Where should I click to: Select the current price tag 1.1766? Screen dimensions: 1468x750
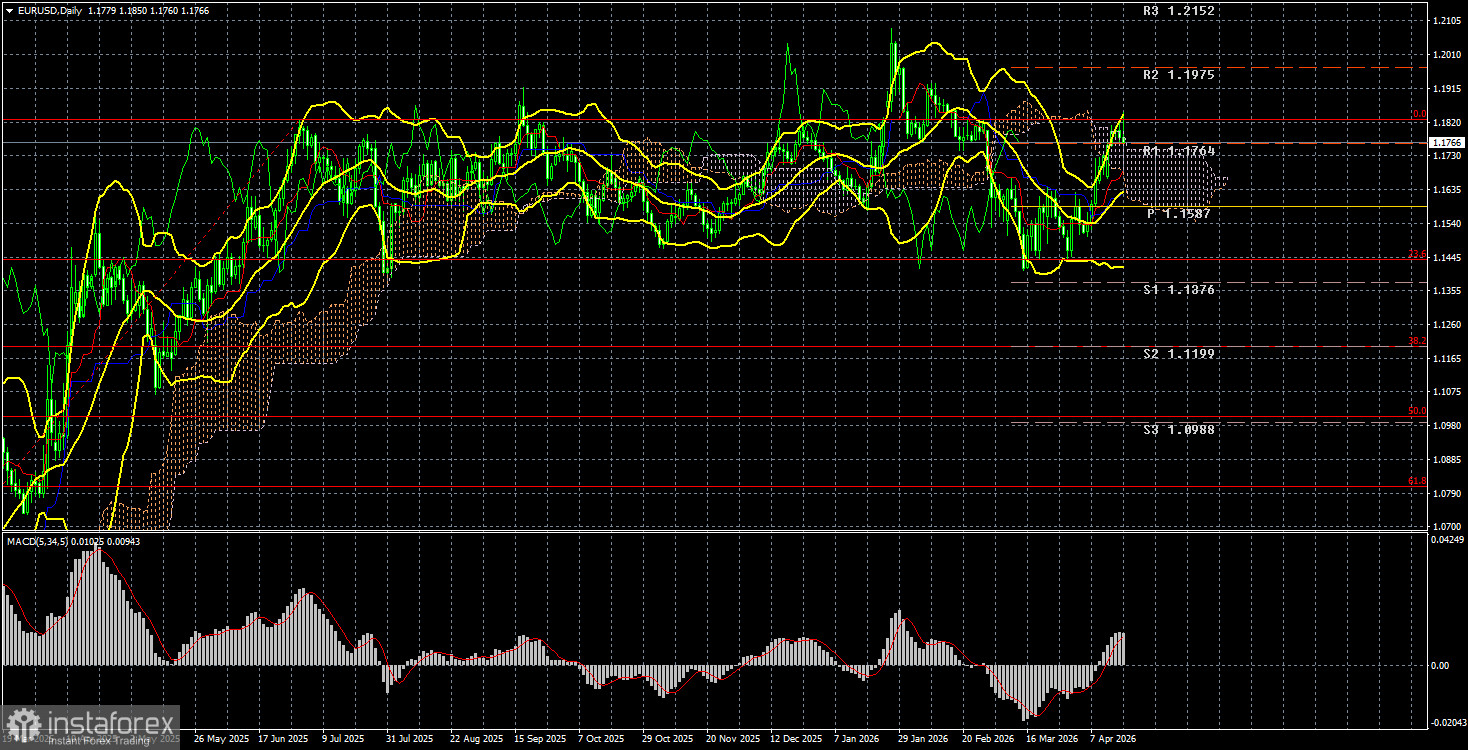tap(1445, 143)
